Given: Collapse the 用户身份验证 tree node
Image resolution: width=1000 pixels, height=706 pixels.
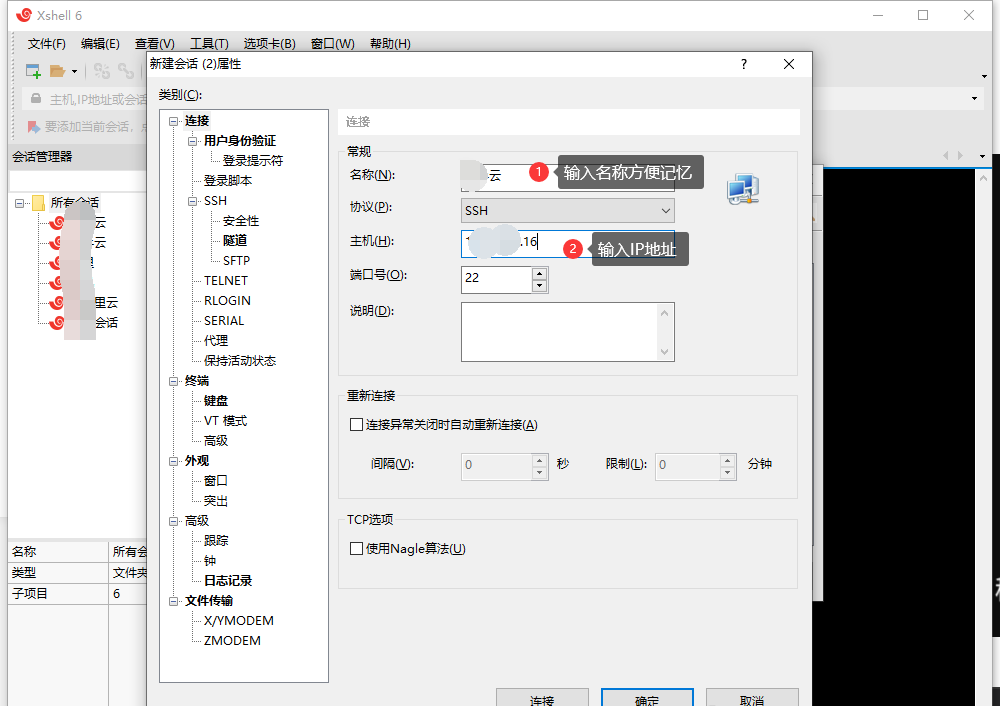Looking at the screenshot, I should pos(193,141).
